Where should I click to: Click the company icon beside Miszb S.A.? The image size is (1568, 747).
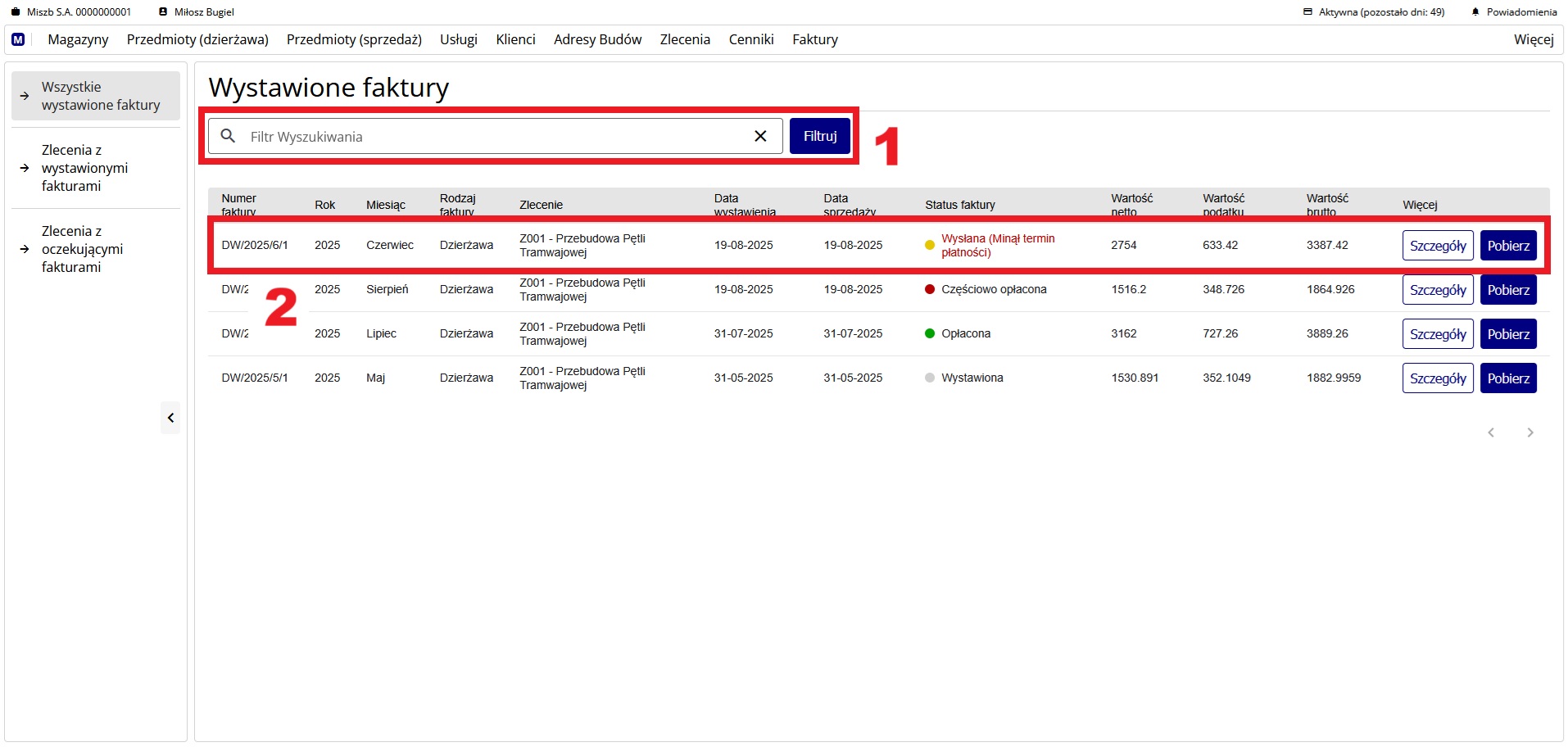[15, 12]
